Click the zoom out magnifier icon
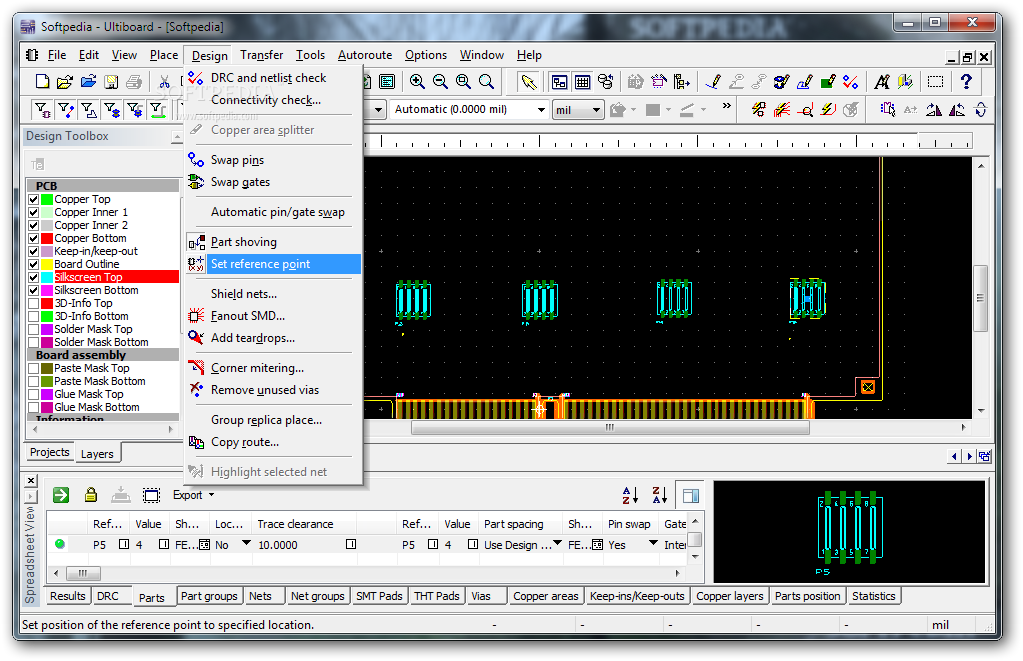Viewport: 1023px width, 661px height. tap(440, 82)
